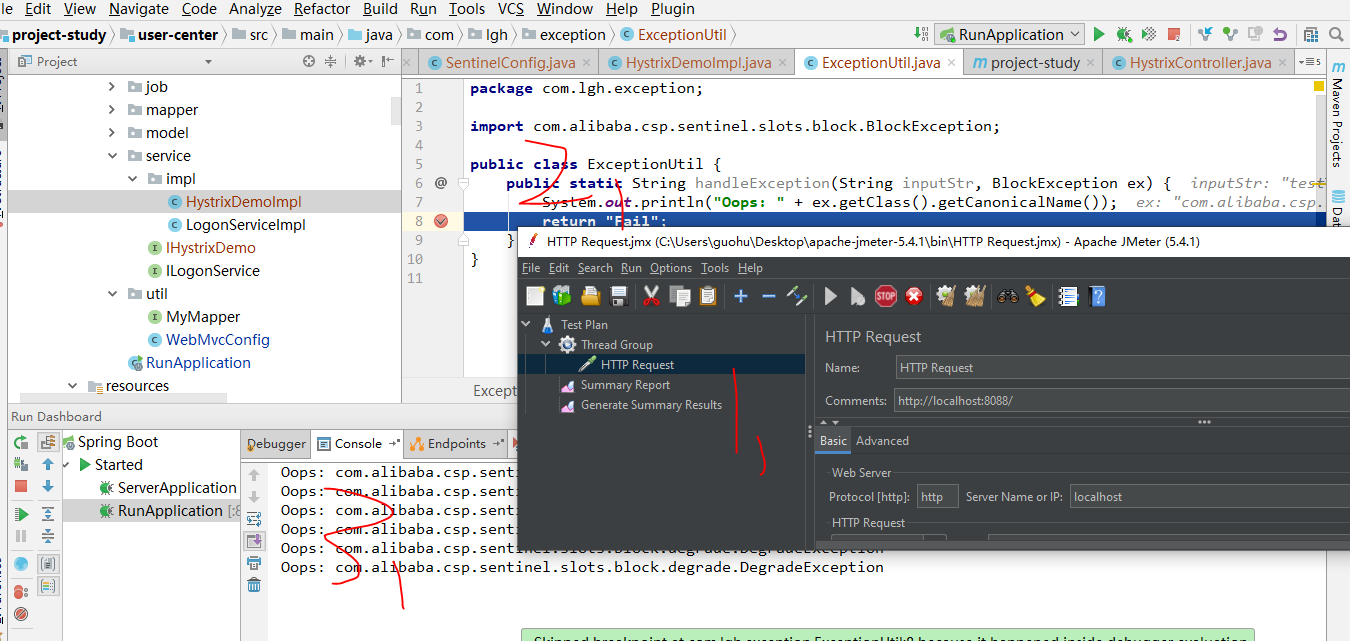This screenshot has height=641, width=1350.
Task: Click the JMeter Remove minus icon
Action: pos(769,296)
